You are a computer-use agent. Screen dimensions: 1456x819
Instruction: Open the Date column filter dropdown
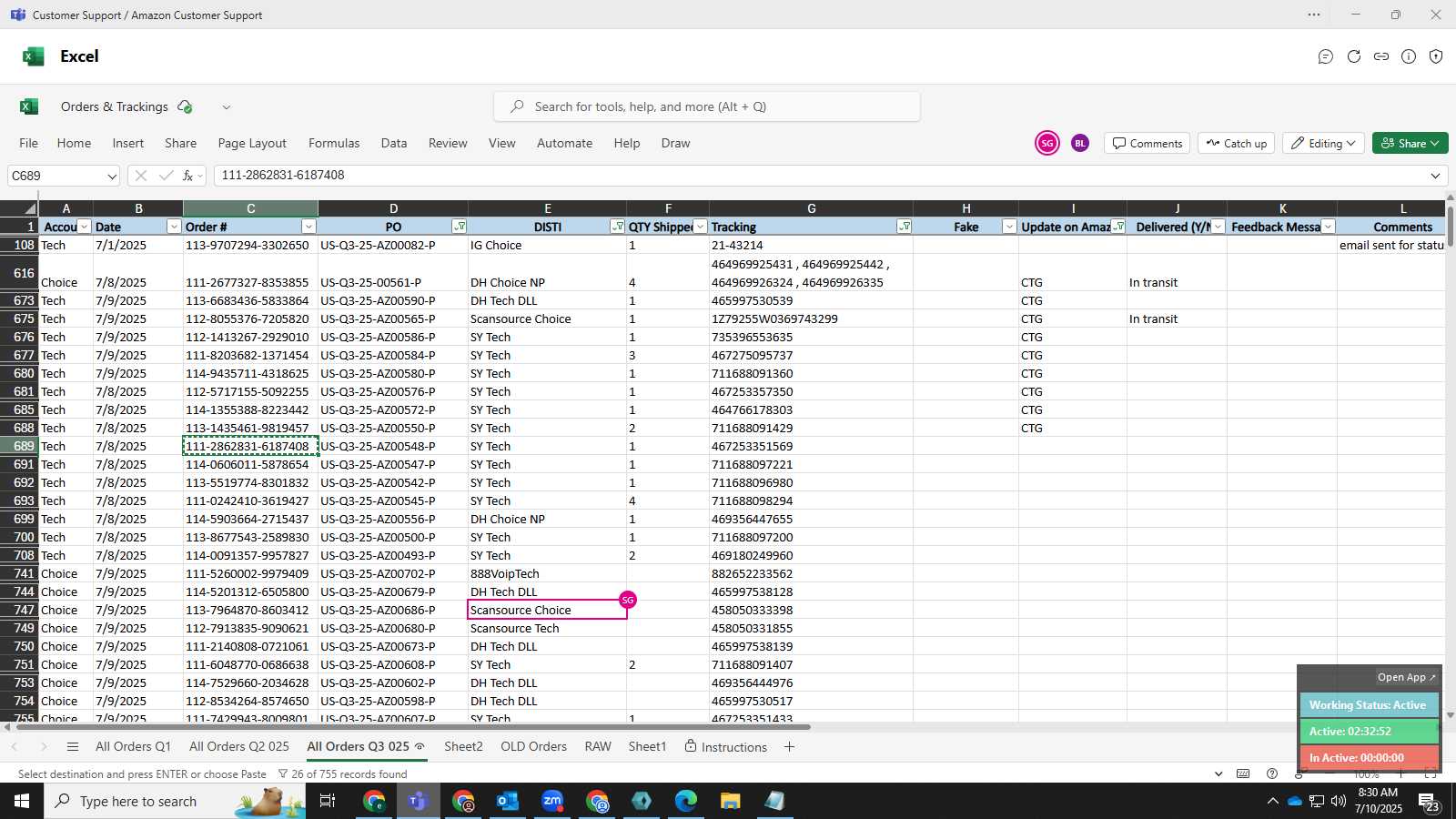coord(174,227)
